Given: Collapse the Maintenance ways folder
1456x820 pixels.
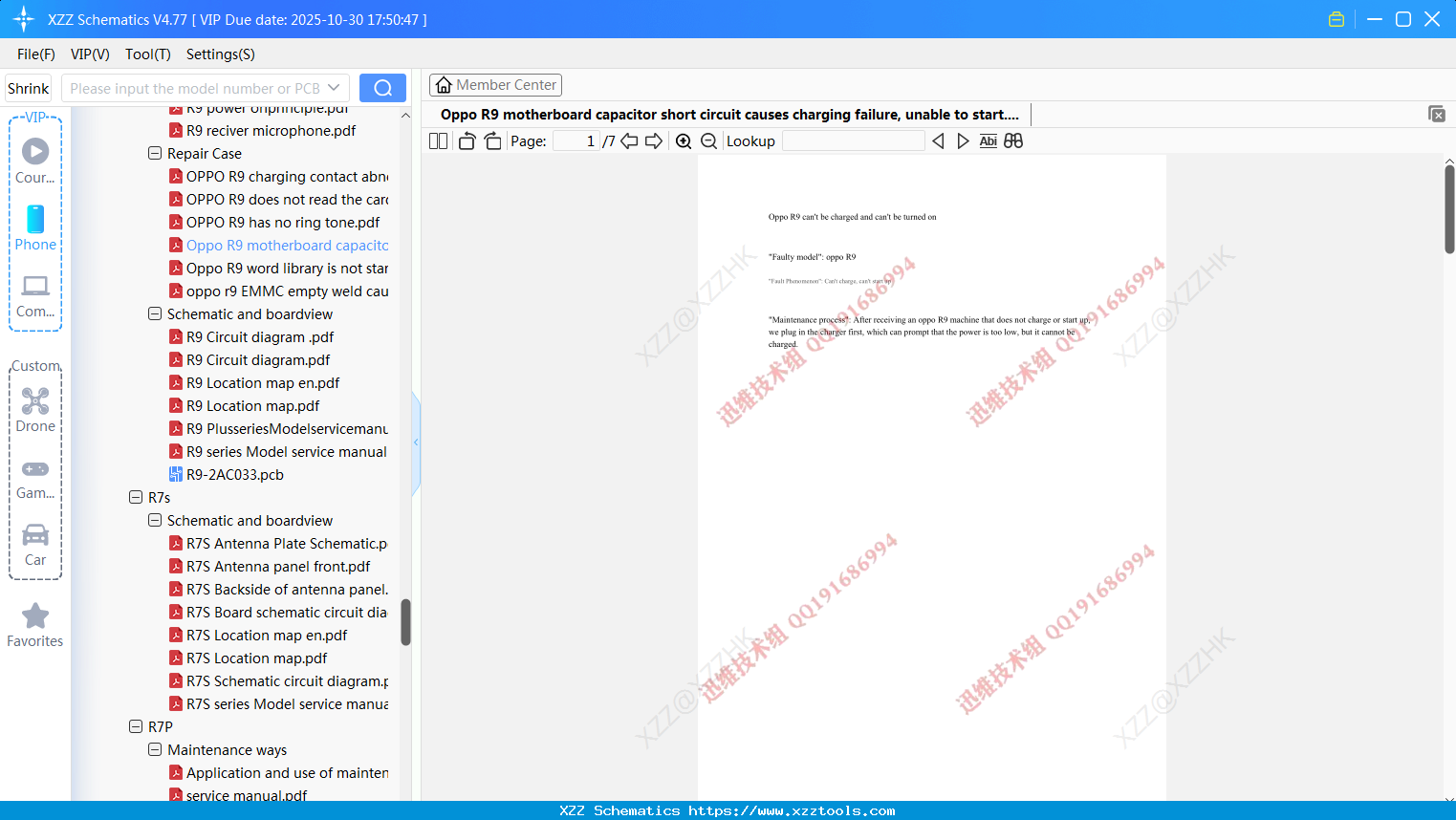Looking at the screenshot, I should pos(155,749).
